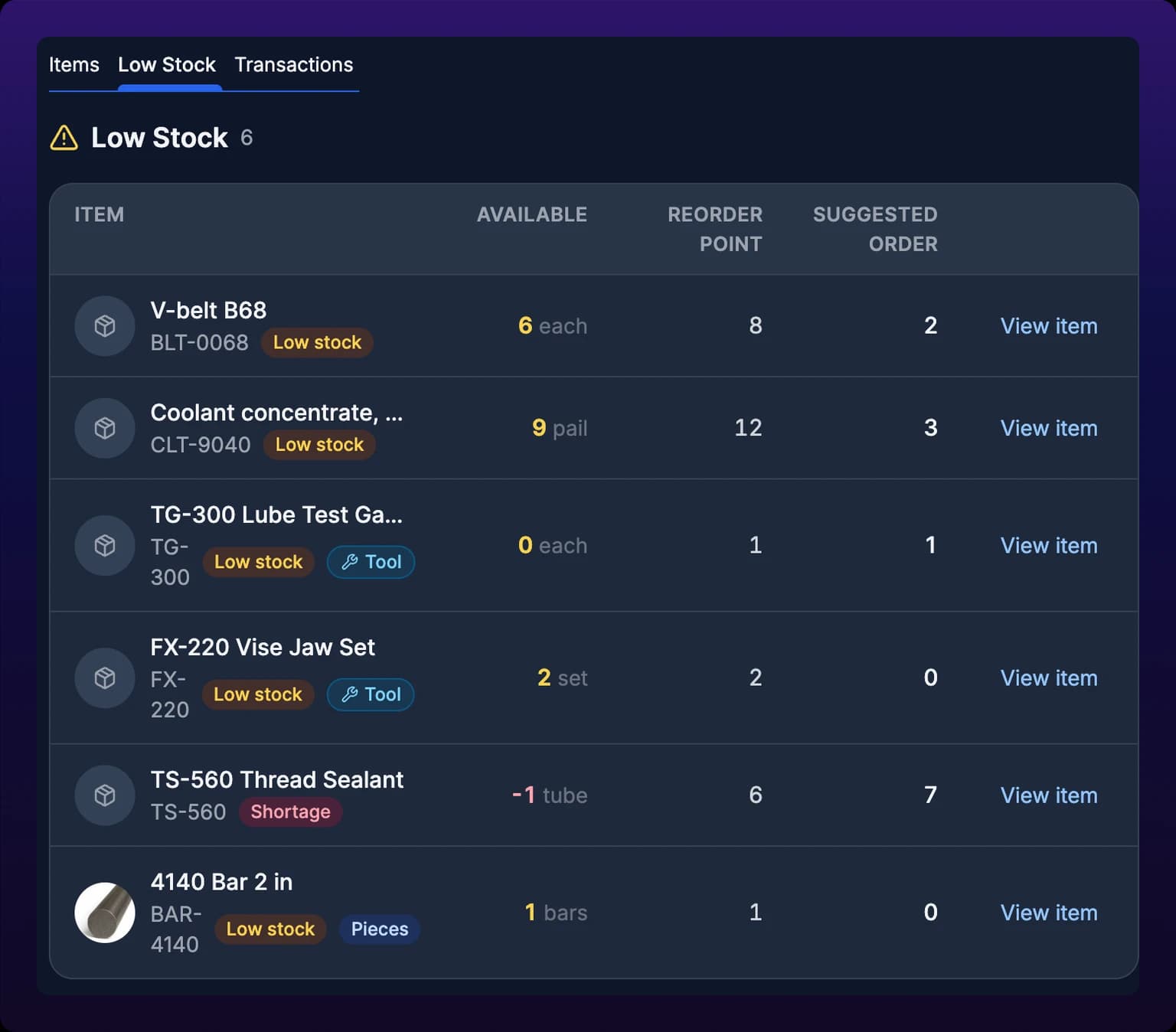Click the 9 pail available quantity

560,428
